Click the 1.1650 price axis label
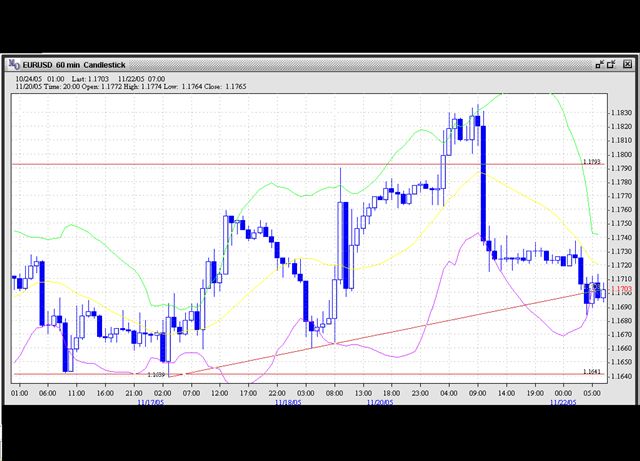This screenshot has height=461, width=640. click(x=620, y=362)
